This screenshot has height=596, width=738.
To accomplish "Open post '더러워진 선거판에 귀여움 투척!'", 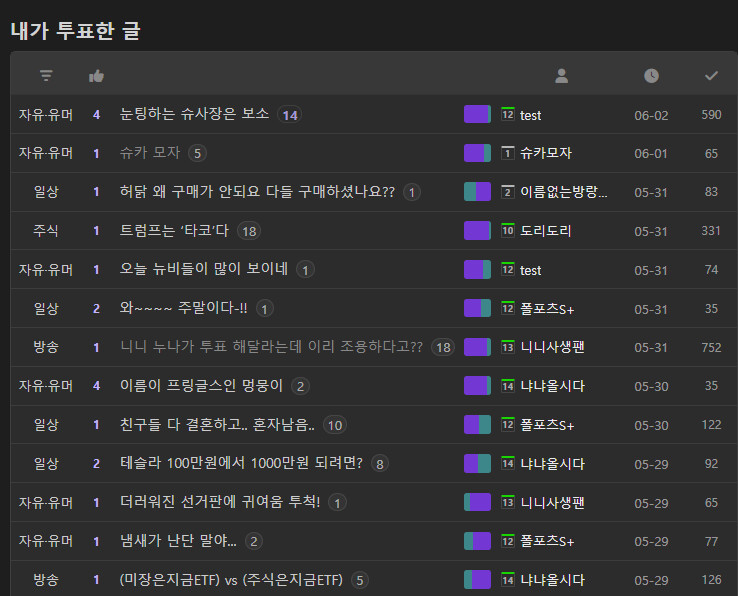I will click(x=220, y=502).
